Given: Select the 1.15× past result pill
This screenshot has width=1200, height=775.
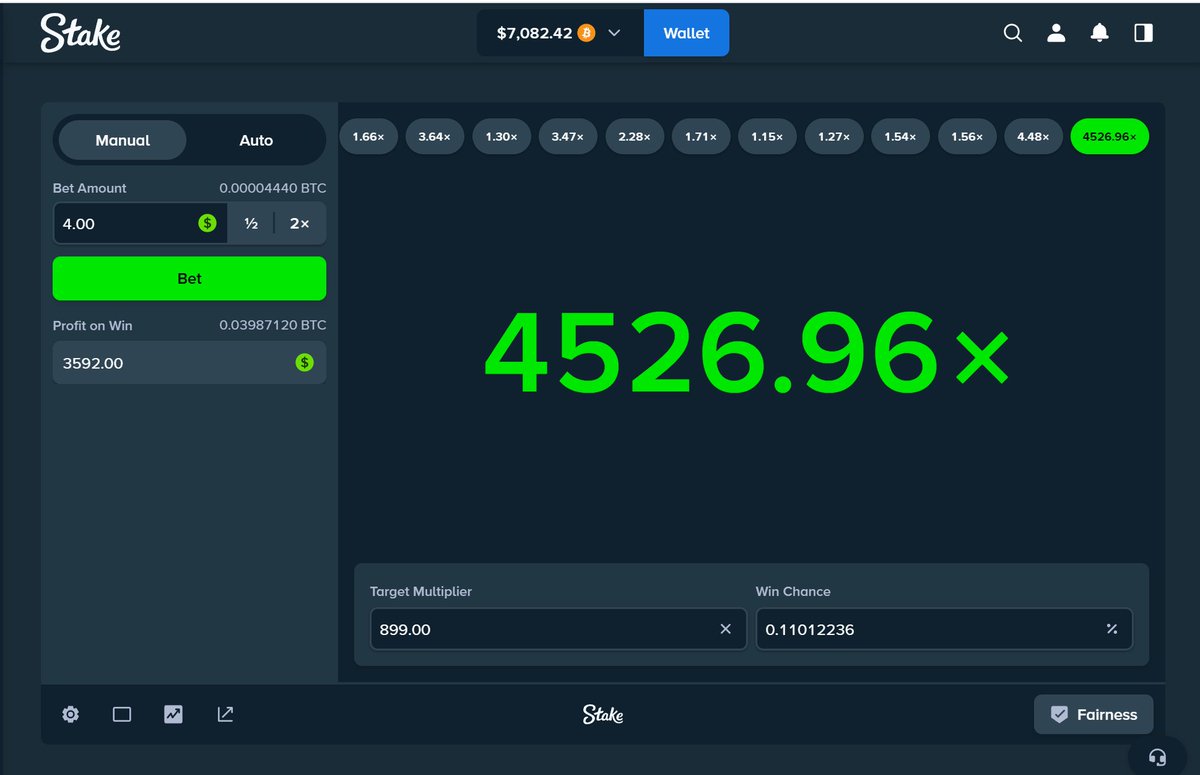Looking at the screenshot, I should [x=767, y=136].
